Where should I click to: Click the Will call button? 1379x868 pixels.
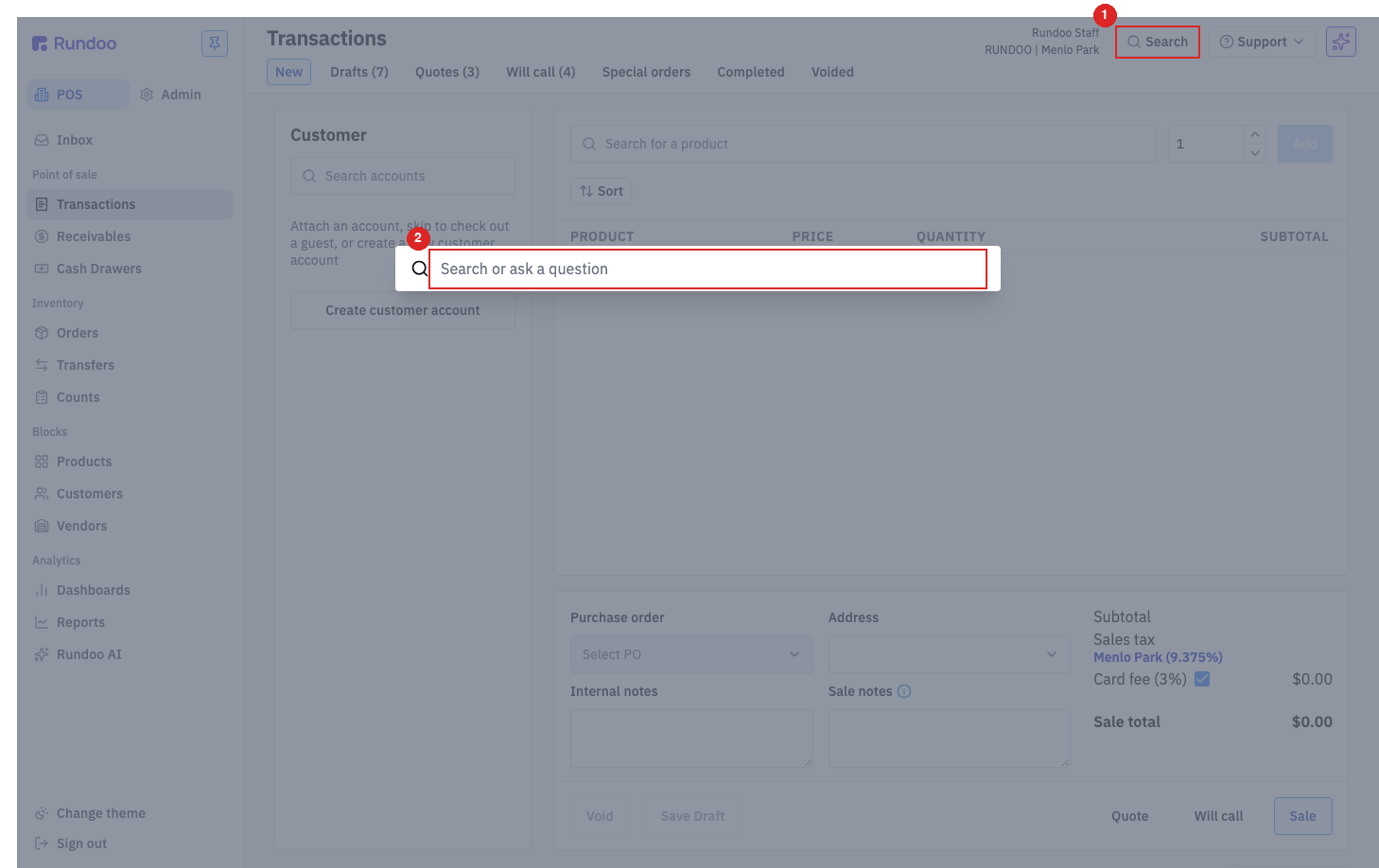(1219, 816)
